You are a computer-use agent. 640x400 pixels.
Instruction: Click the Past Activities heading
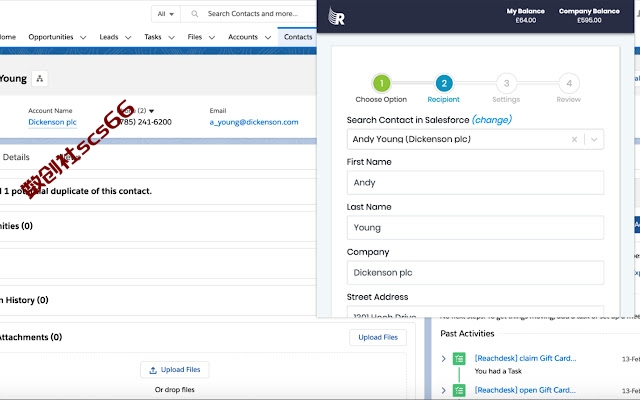[x=467, y=334]
